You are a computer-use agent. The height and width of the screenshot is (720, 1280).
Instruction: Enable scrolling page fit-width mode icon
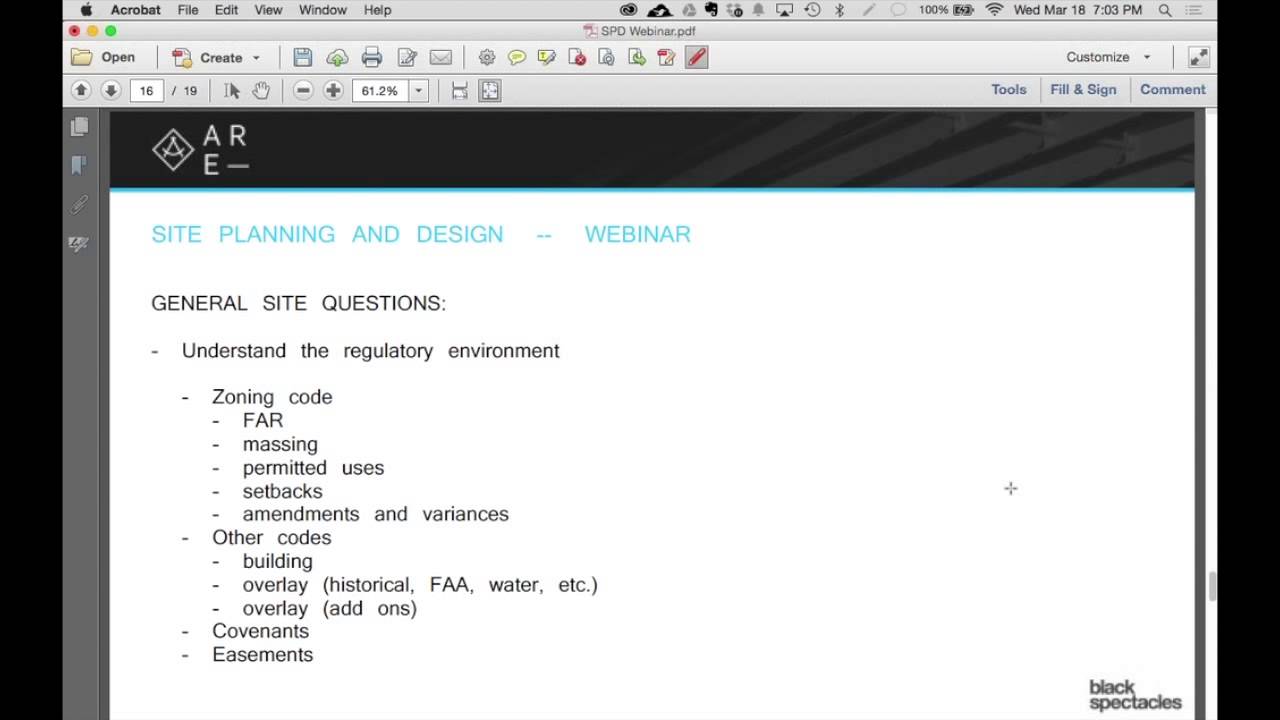click(x=460, y=90)
